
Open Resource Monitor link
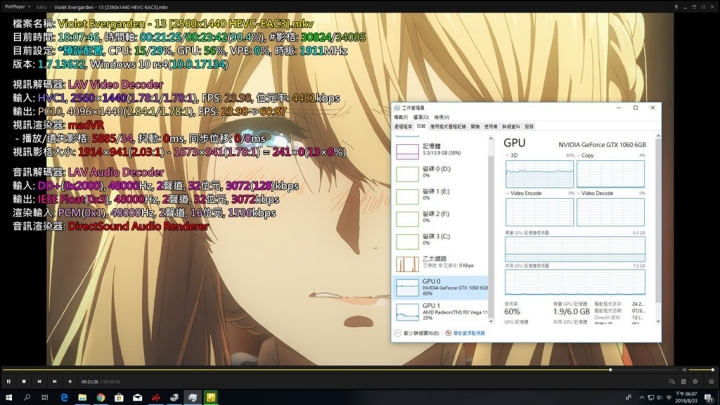coord(465,333)
